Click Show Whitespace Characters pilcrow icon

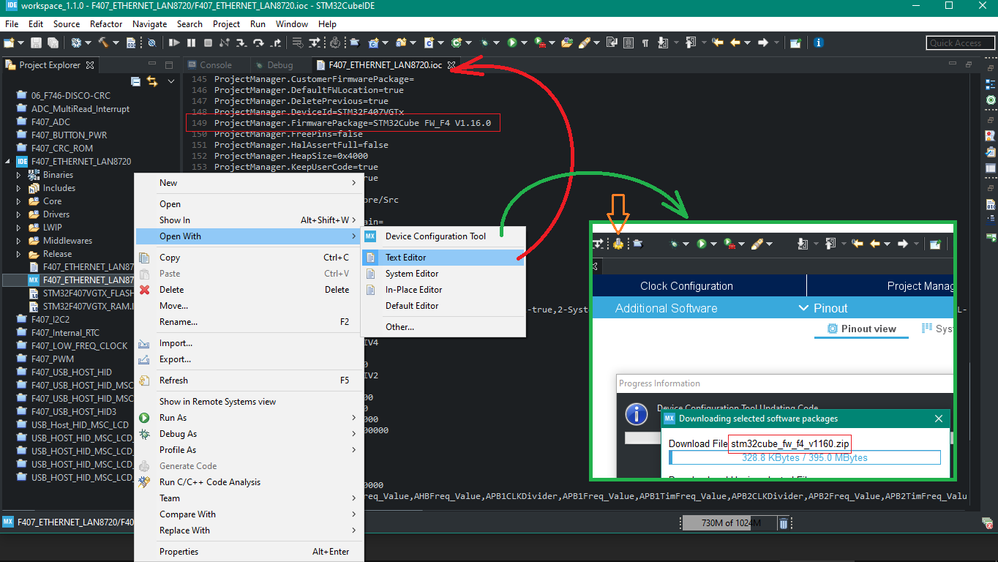[645, 43]
